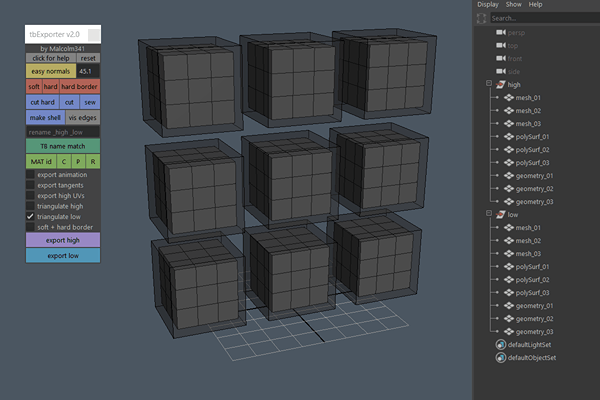600x400 pixels.
Task: Click the low group node icon
Action: click(501, 215)
